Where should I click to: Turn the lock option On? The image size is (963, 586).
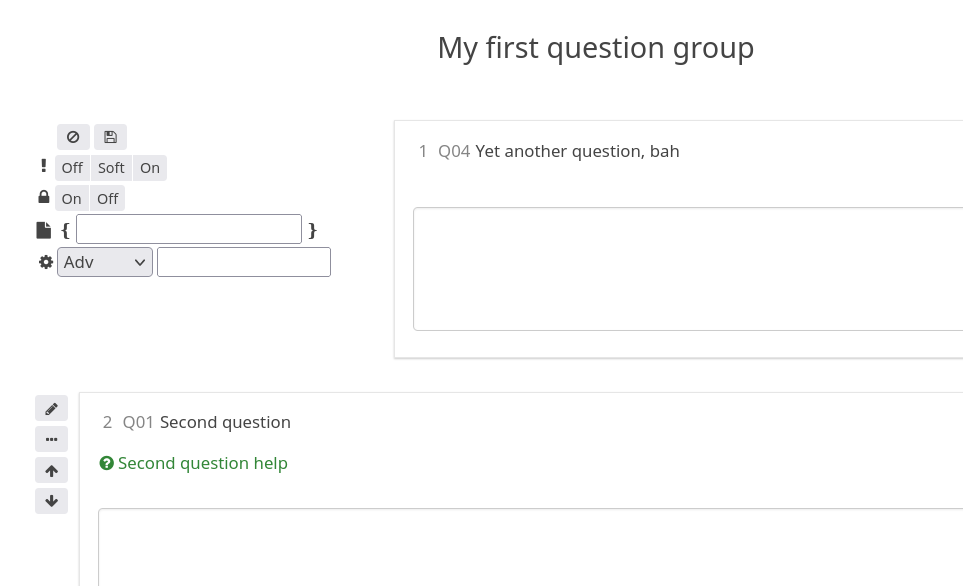(72, 199)
